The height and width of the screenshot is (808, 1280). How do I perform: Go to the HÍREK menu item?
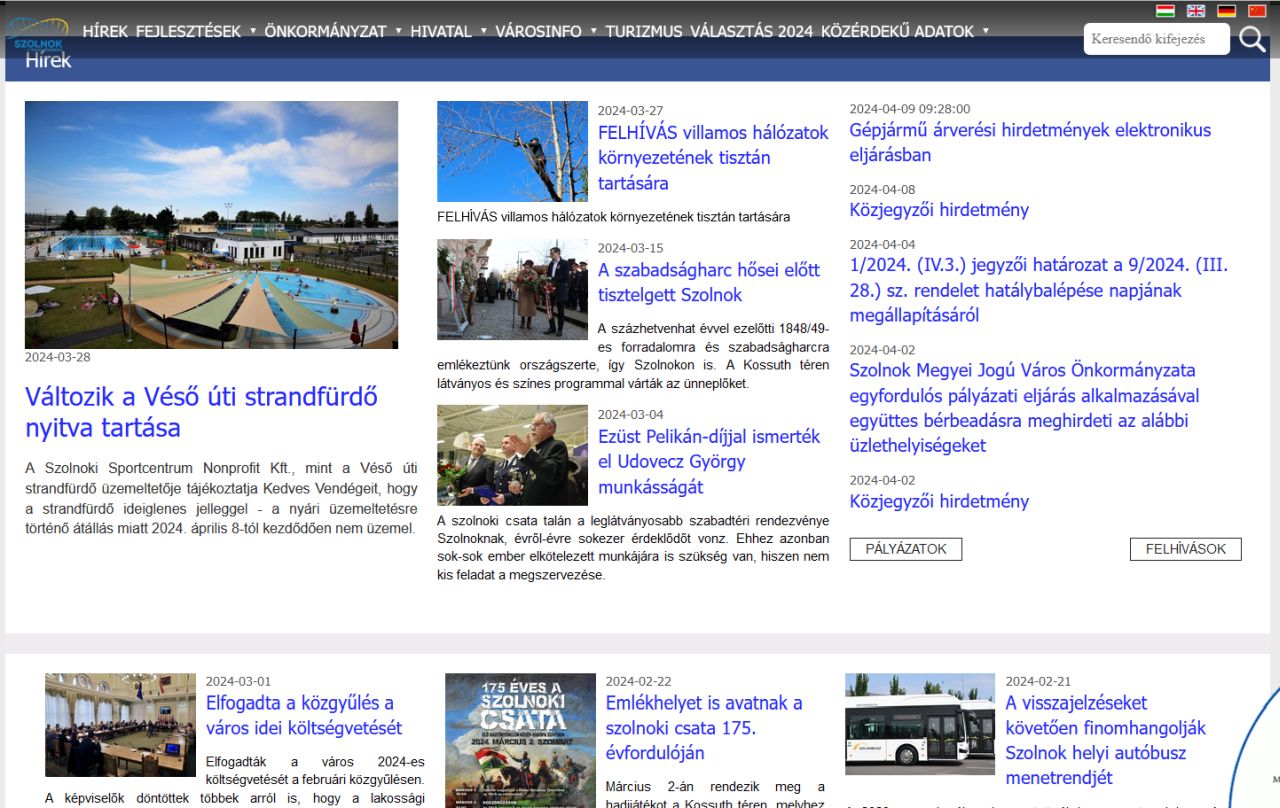click(105, 31)
